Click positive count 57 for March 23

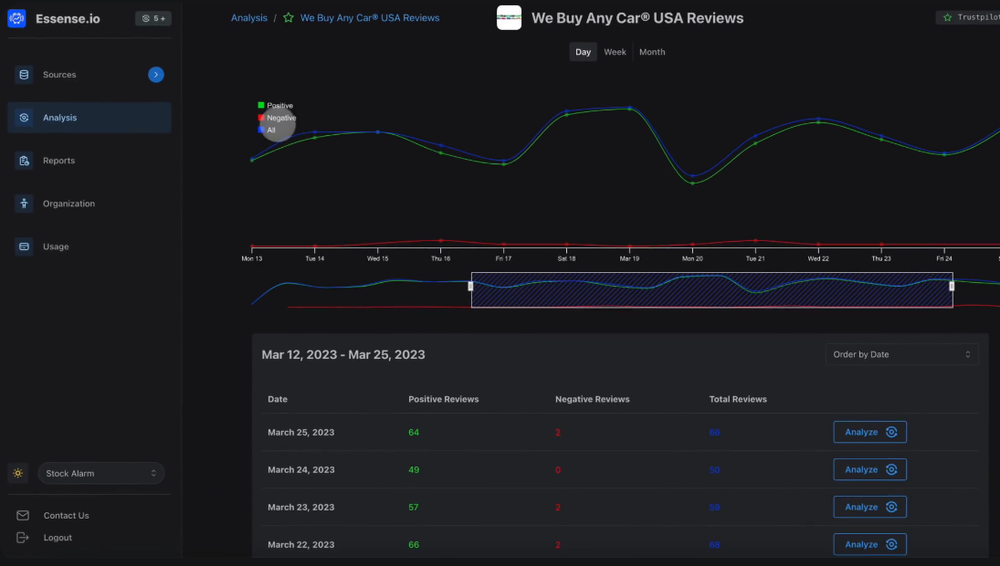point(414,507)
